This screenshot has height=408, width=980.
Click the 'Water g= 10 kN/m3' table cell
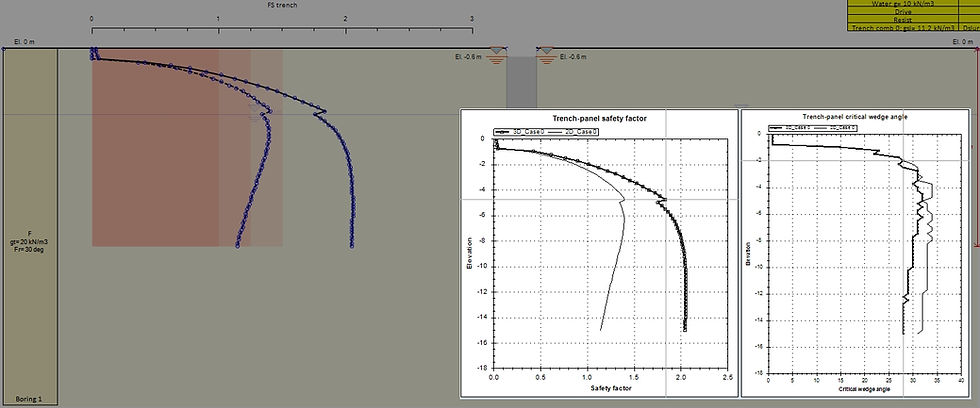tap(904, 3)
